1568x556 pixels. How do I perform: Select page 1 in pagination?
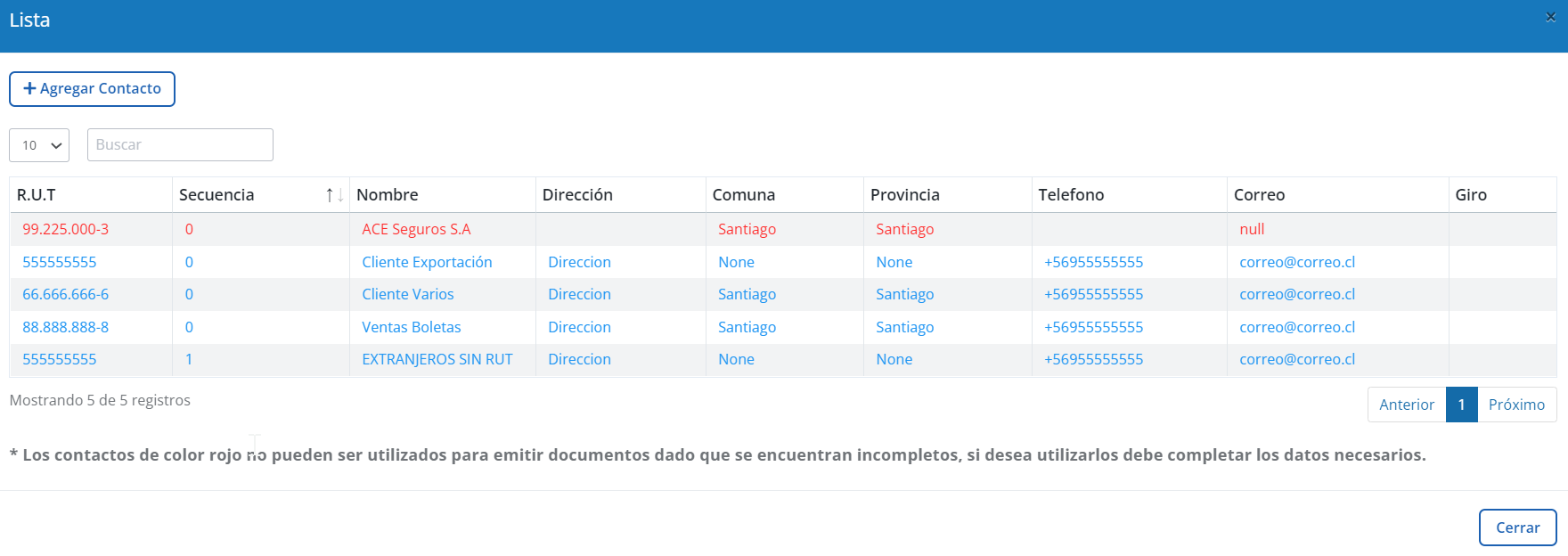pos(1461,405)
